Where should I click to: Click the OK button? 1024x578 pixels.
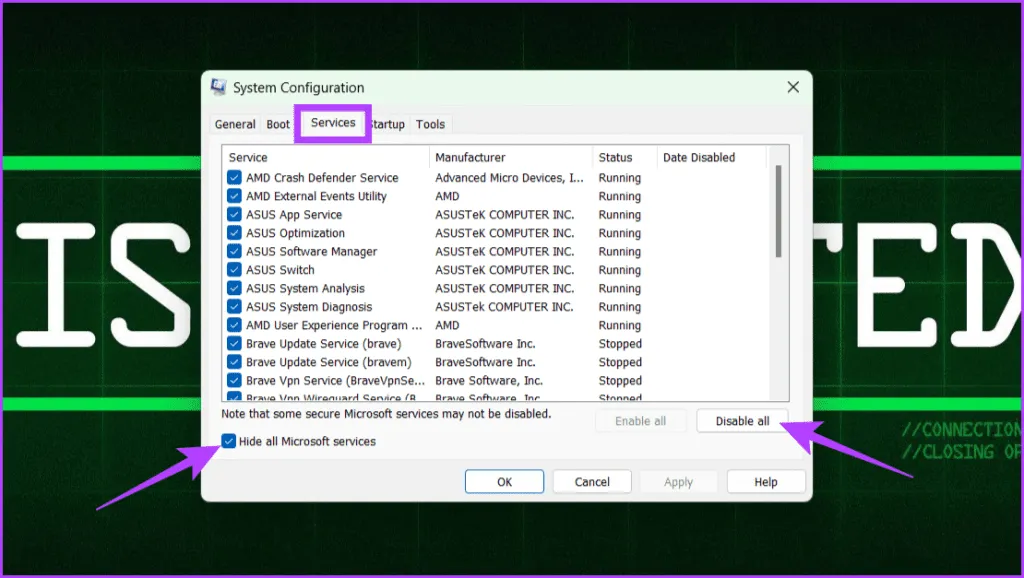click(x=505, y=482)
